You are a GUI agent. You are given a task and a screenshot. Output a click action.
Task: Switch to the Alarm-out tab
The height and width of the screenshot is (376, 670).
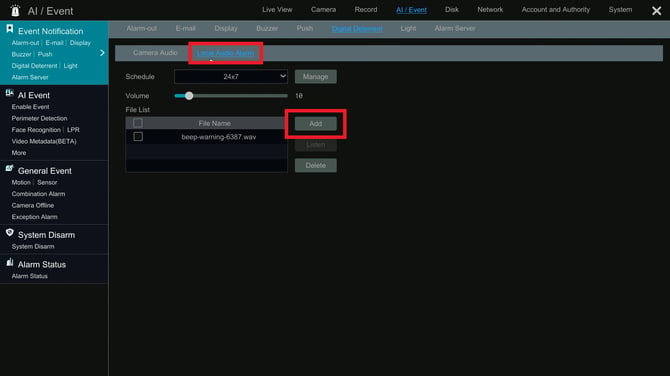[141, 28]
